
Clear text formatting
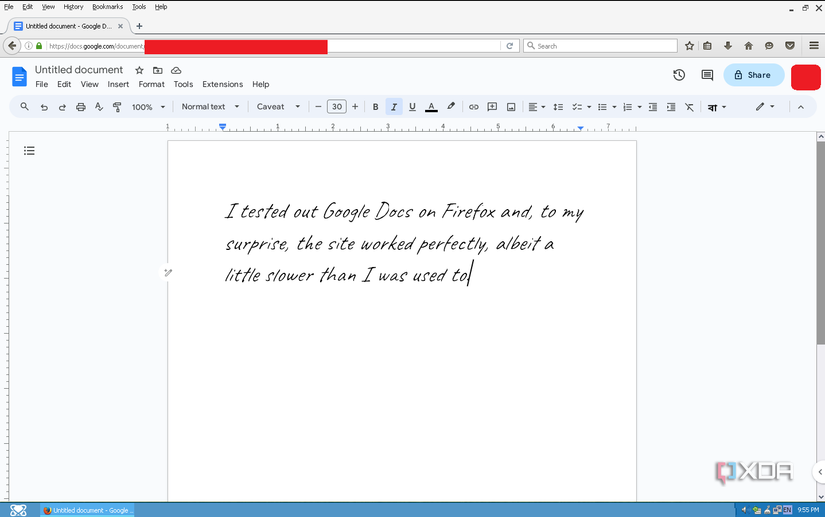(x=689, y=107)
